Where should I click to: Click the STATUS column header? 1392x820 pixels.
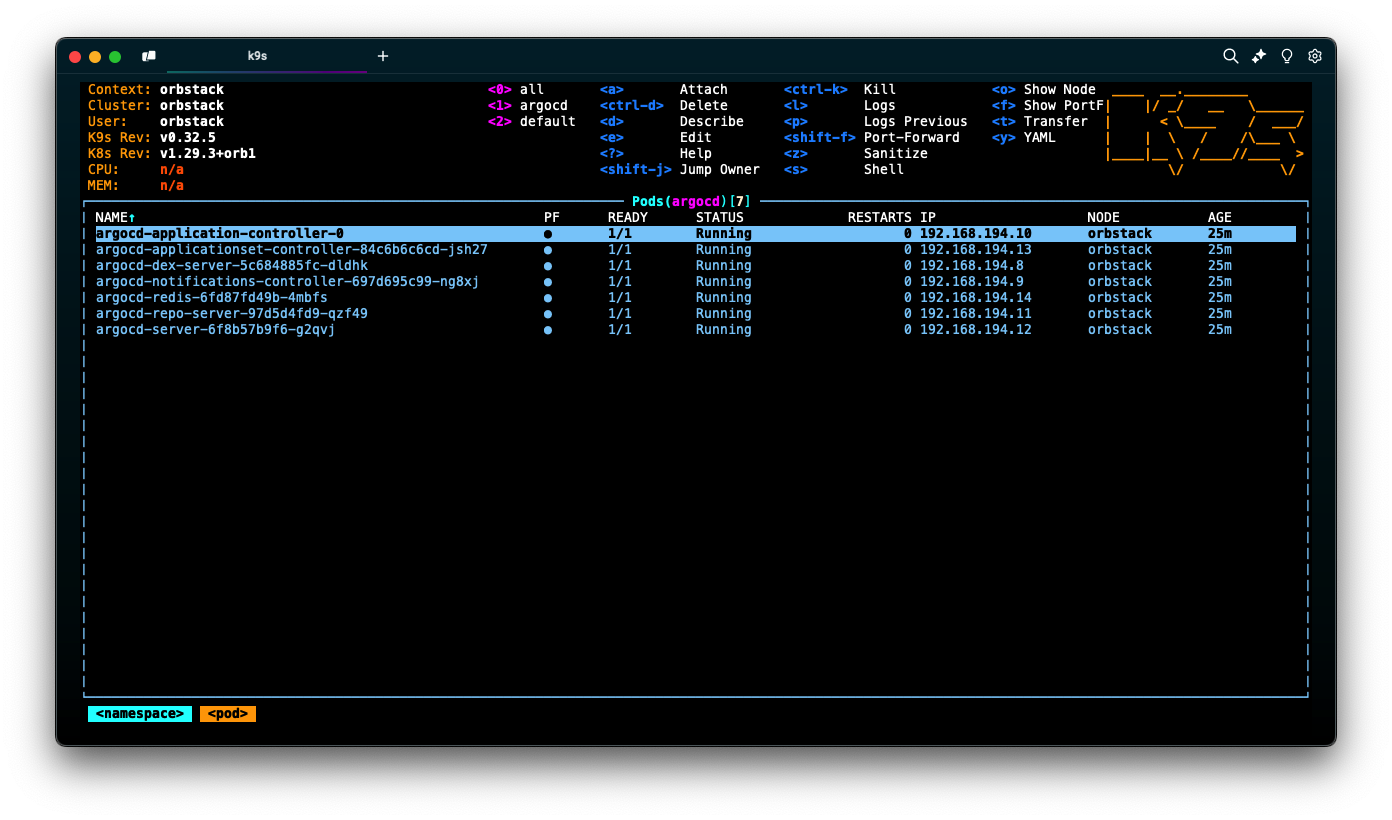coord(720,217)
